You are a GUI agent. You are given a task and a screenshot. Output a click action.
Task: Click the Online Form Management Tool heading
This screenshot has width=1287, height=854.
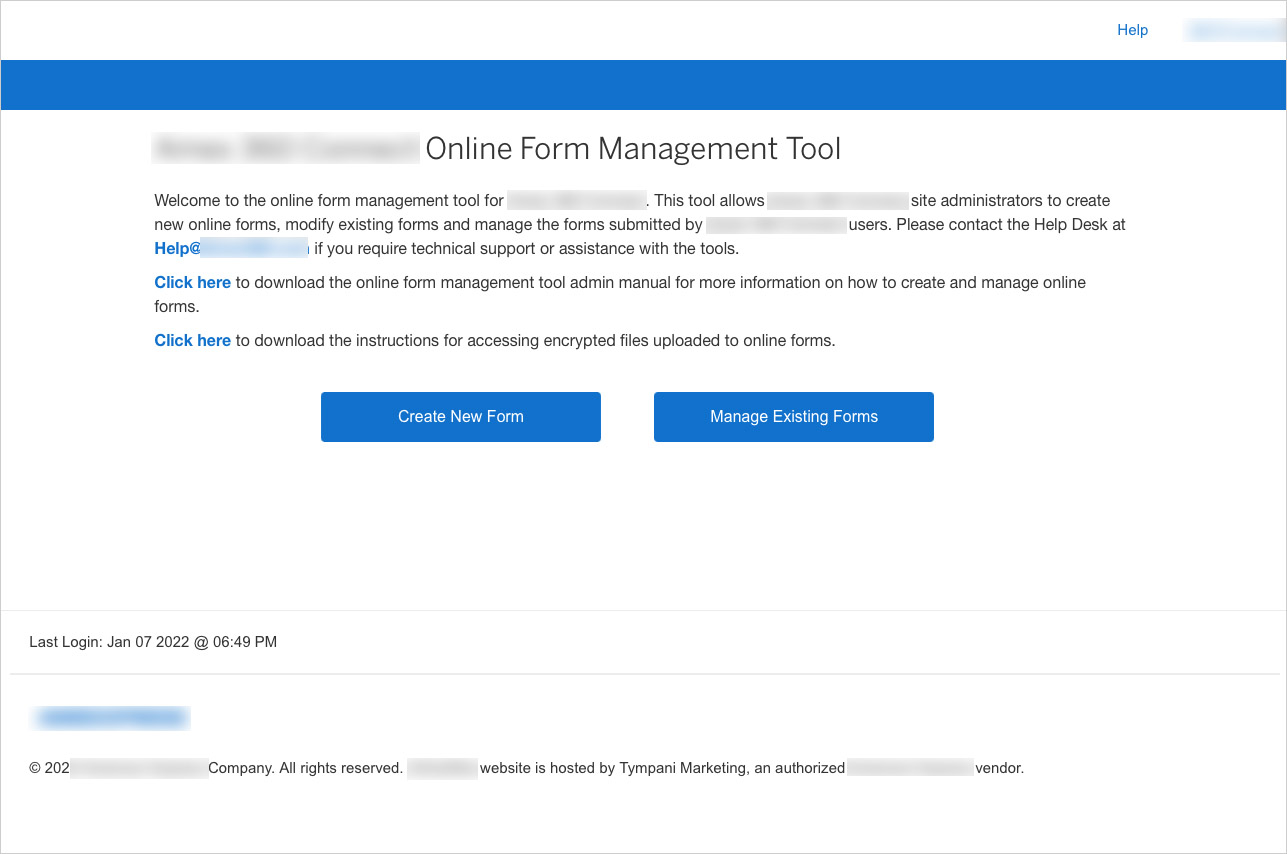click(633, 149)
